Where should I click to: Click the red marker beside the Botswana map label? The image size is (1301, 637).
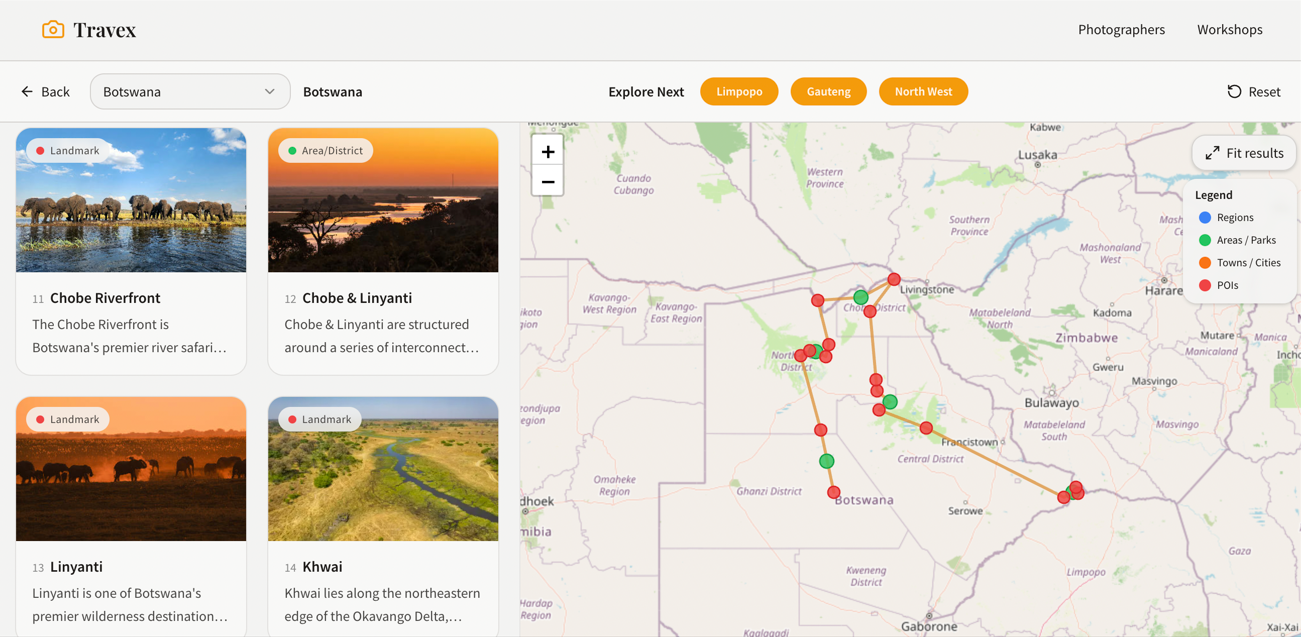click(834, 492)
